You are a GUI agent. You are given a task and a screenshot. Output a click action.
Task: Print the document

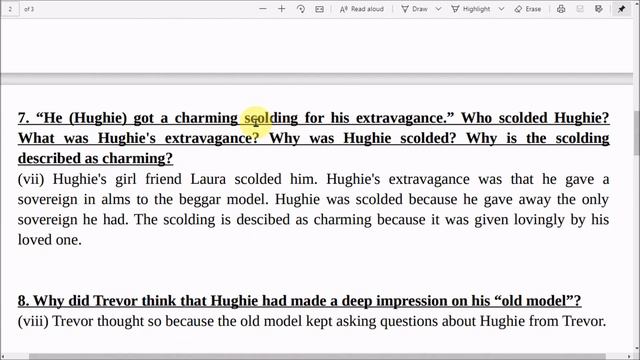point(561,9)
